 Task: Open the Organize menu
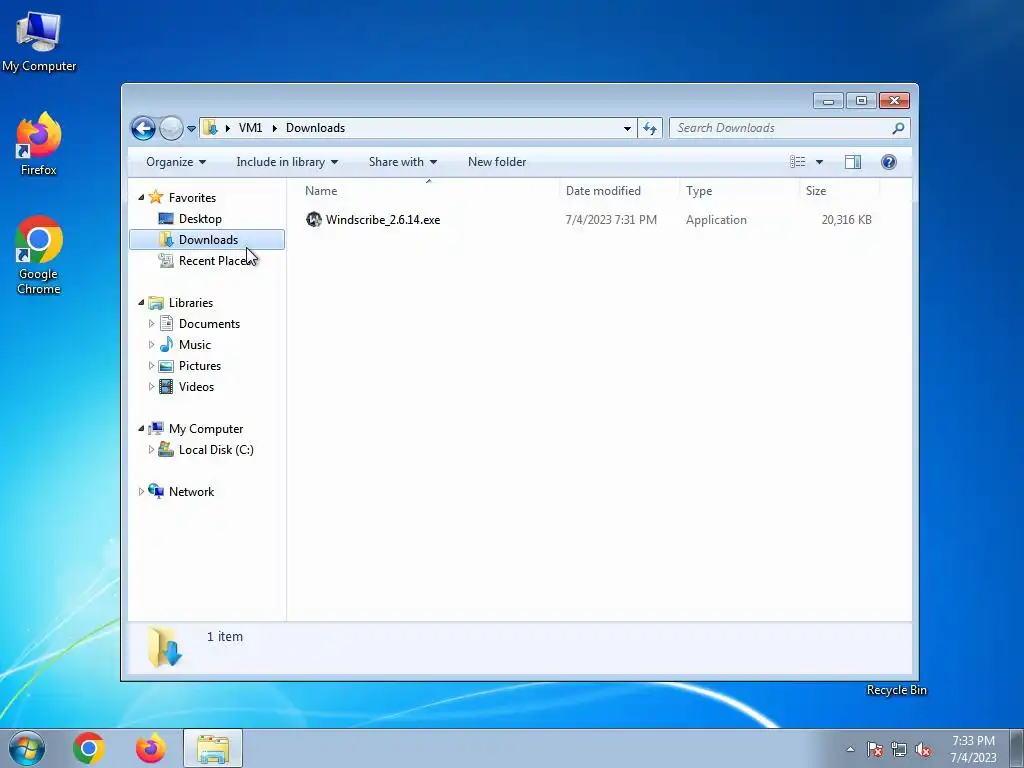pyautogui.click(x=176, y=162)
